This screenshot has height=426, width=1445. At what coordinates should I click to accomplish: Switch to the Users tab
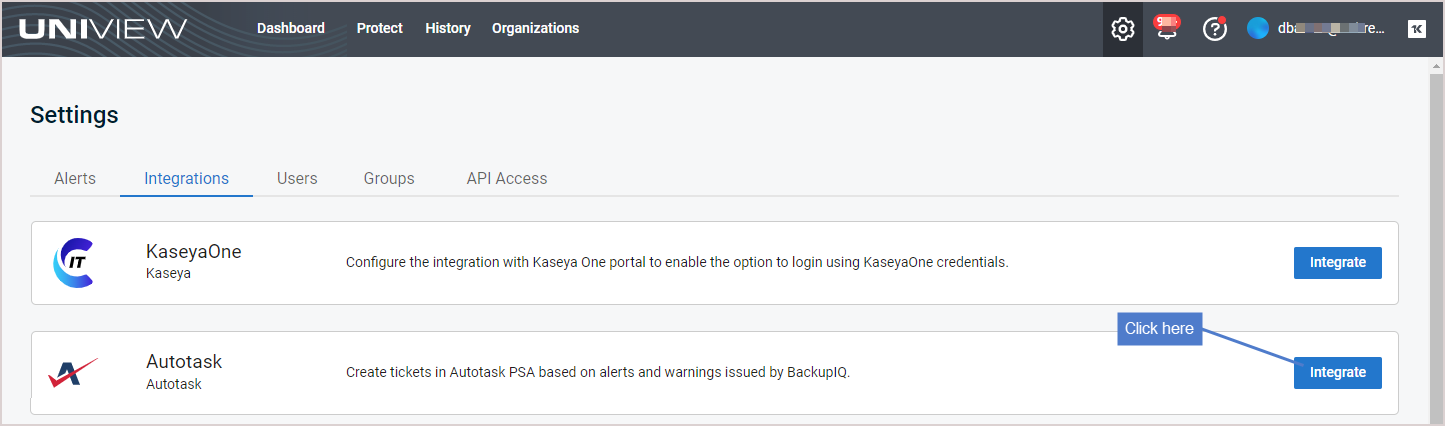pyautogui.click(x=297, y=178)
